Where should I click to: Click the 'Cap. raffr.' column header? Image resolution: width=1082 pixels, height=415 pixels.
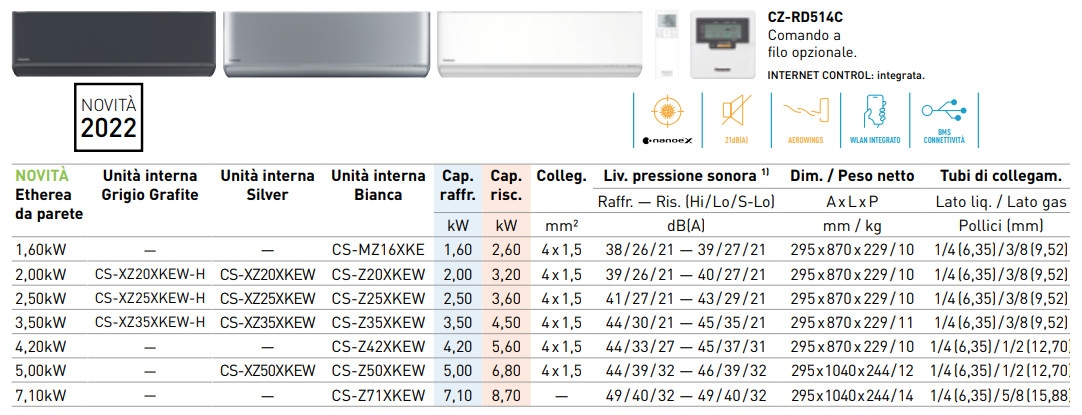(457, 186)
